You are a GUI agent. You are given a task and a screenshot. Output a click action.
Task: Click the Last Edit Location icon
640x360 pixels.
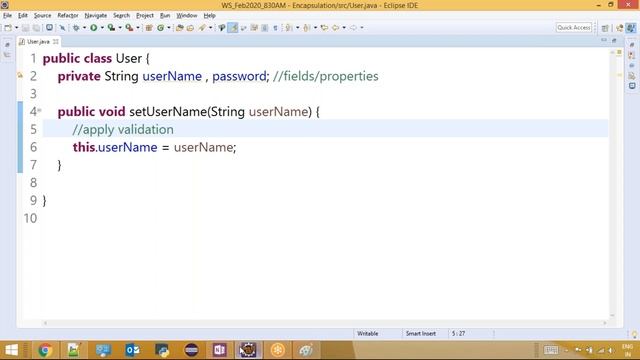[324, 28]
